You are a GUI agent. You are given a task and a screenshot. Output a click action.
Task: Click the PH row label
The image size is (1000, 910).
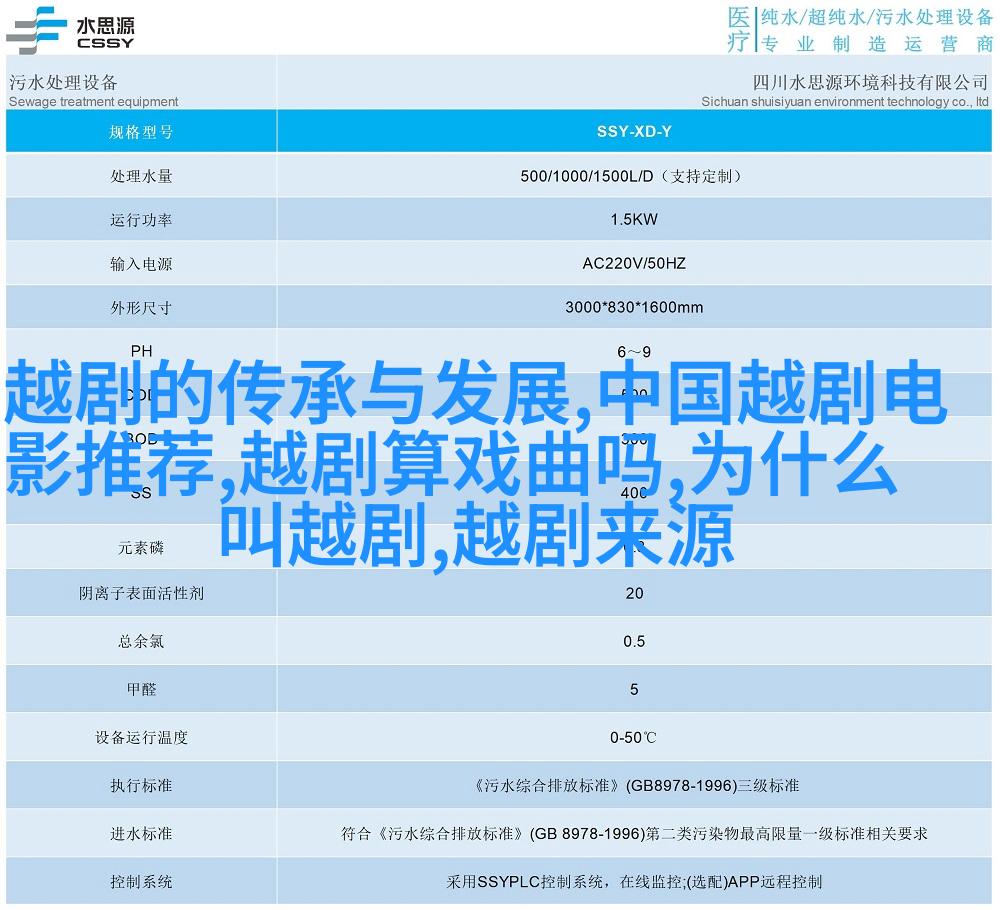[x=141, y=351]
